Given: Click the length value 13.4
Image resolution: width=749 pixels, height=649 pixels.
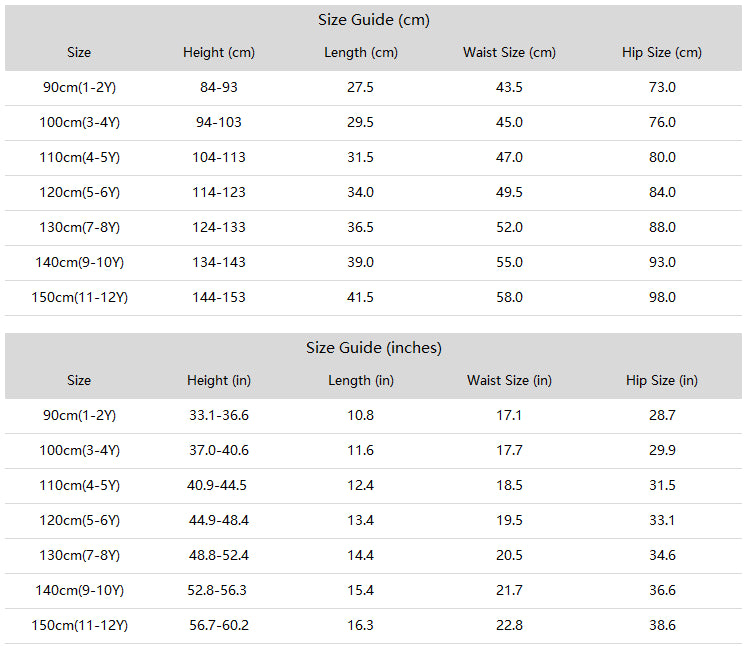Looking at the screenshot, I should pos(360,520).
